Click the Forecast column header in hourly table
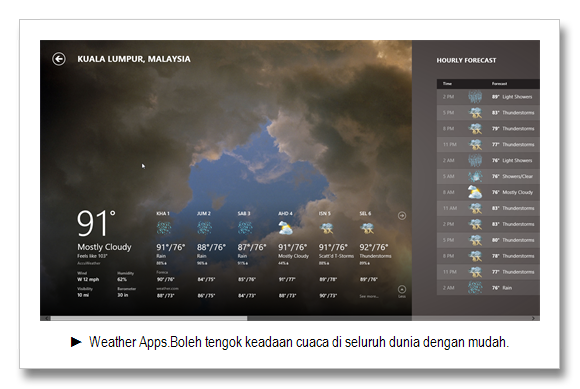This screenshot has width=580, height=389. (x=499, y=84)
